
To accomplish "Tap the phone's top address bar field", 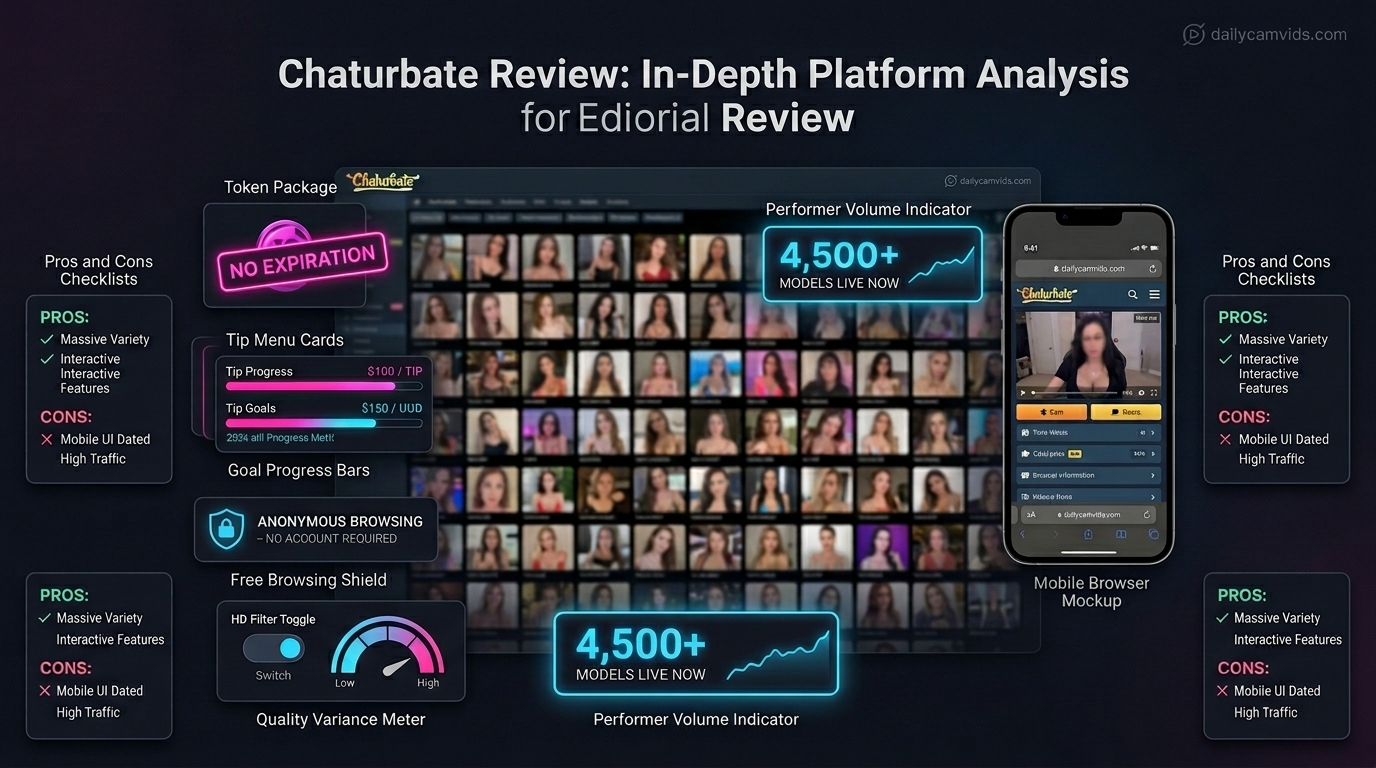I will tap(1089, 269).
